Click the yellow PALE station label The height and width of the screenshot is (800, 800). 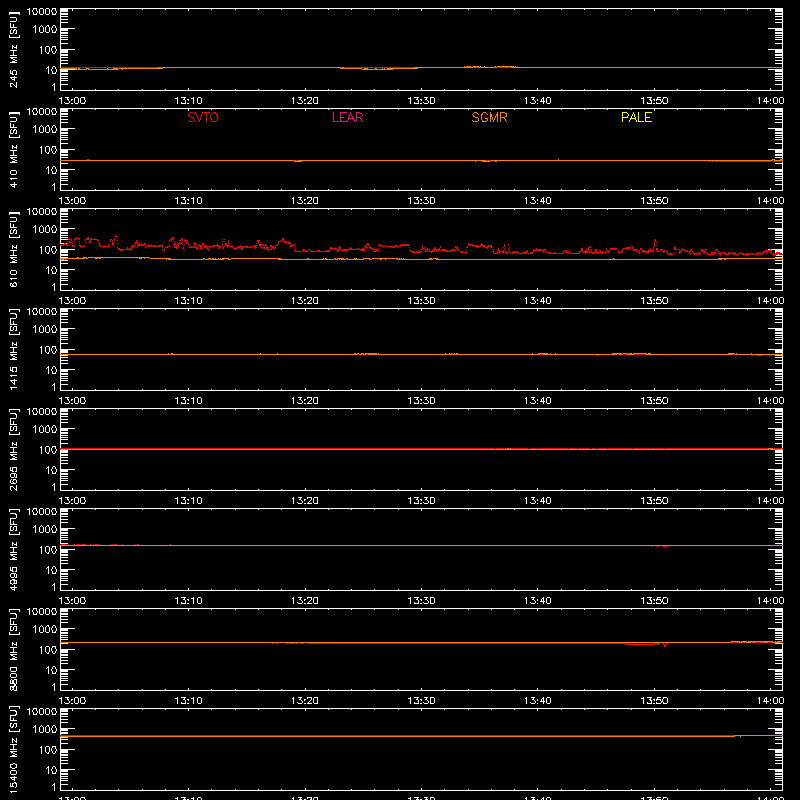point(636,117)
